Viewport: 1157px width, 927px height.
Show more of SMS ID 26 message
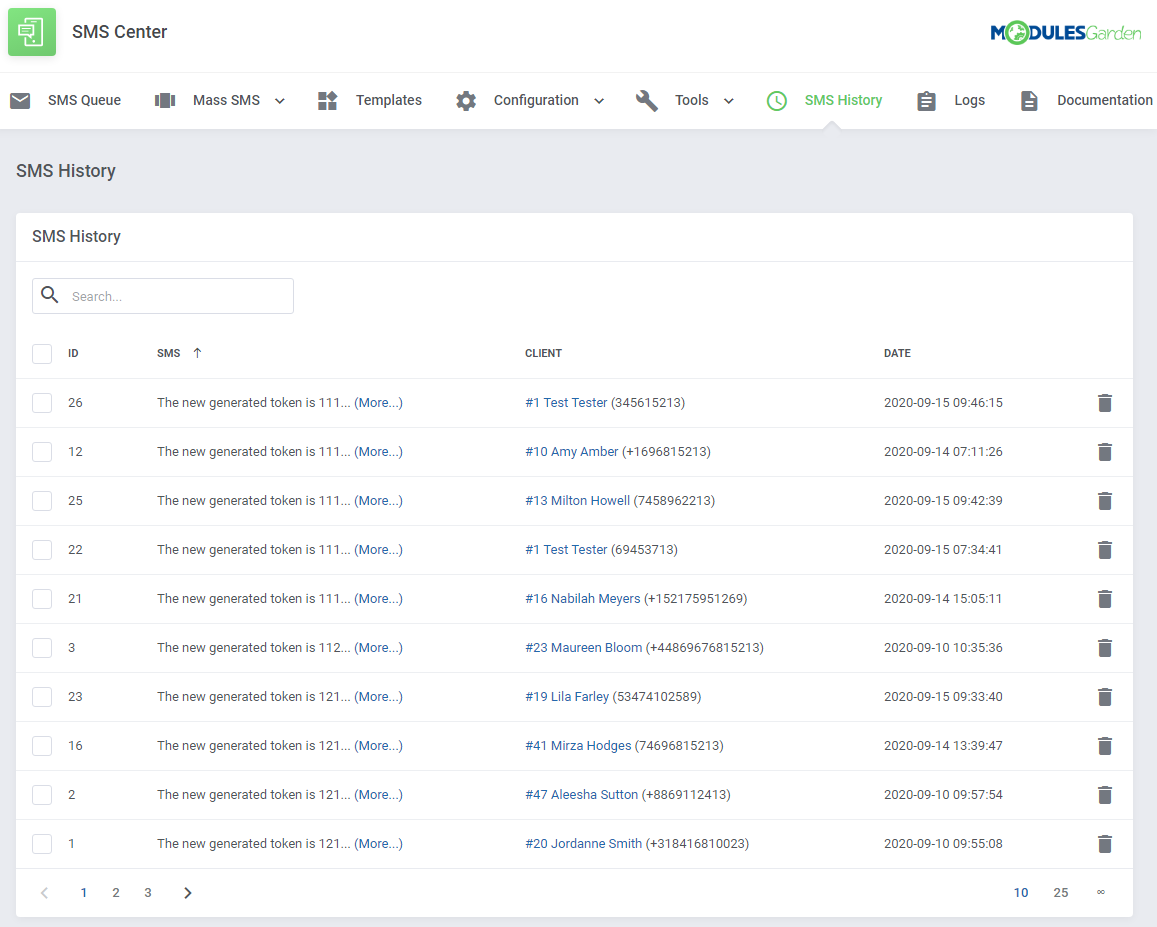click(379, 402)
